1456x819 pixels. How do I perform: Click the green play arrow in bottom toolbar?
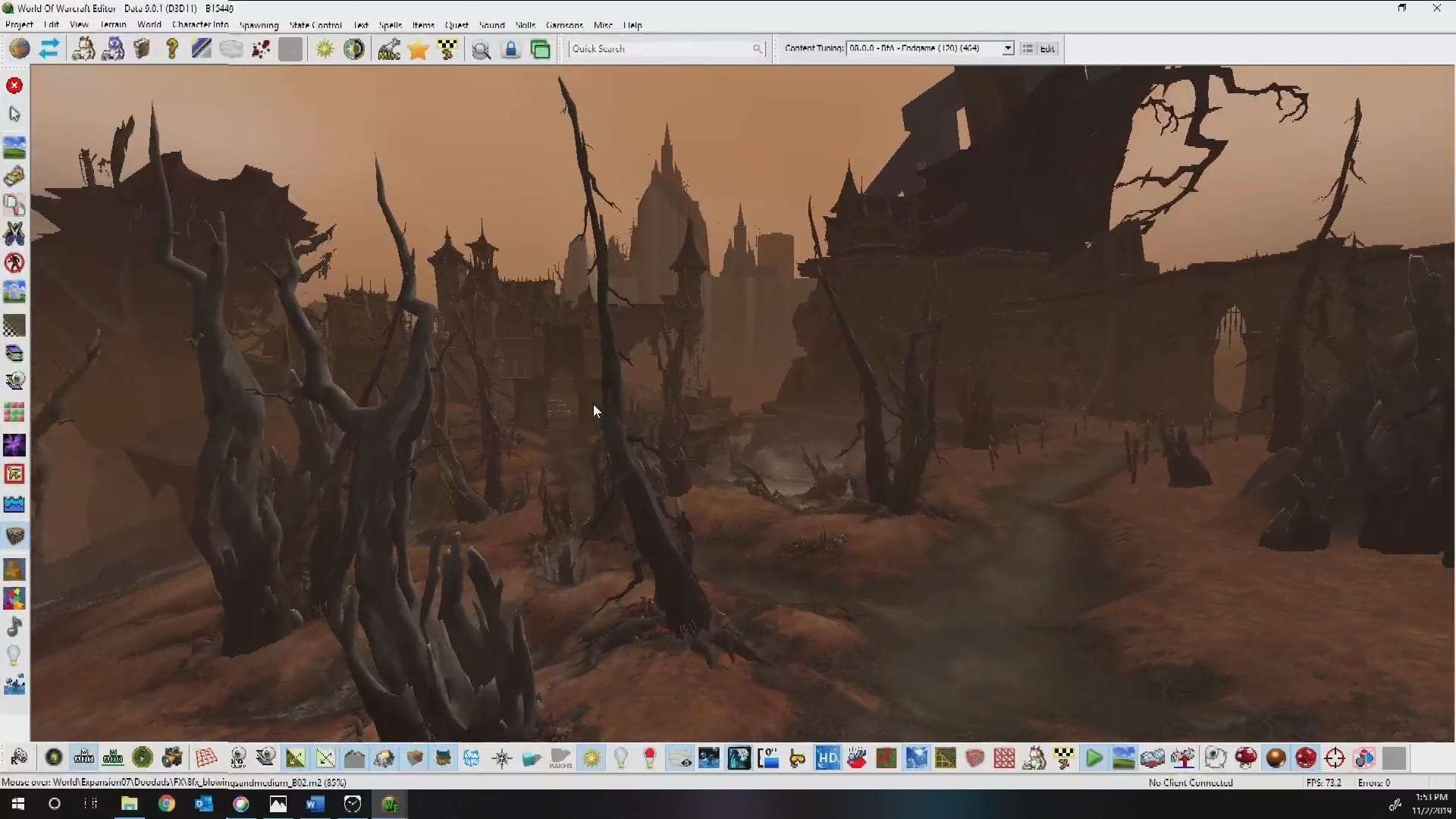pos(1094,758)
